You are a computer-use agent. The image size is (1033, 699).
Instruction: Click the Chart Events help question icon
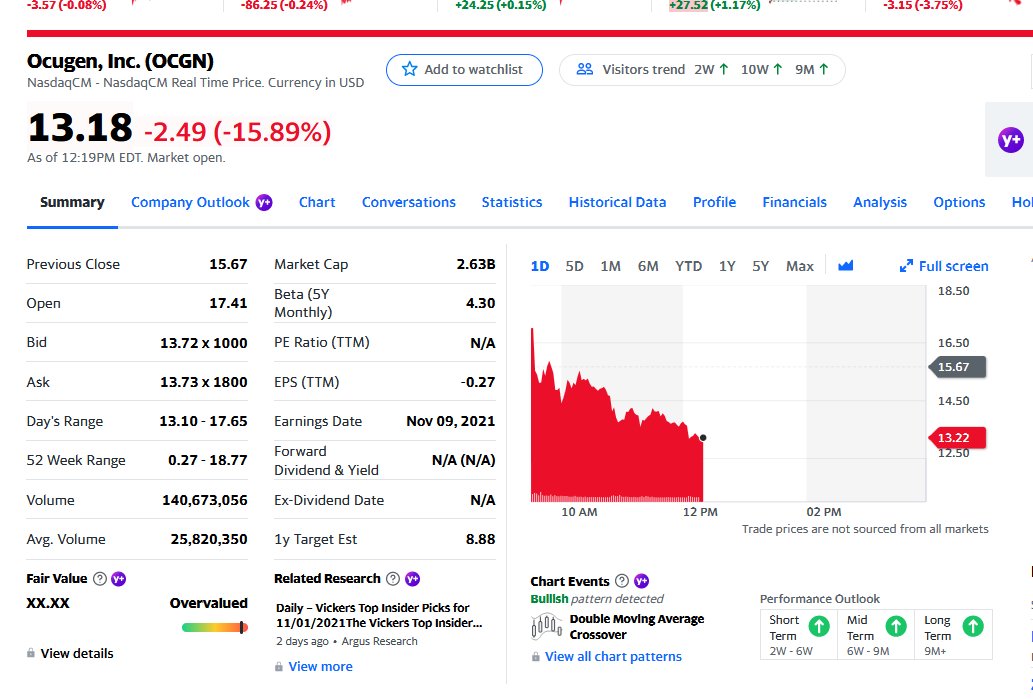[x=621, y=581]
